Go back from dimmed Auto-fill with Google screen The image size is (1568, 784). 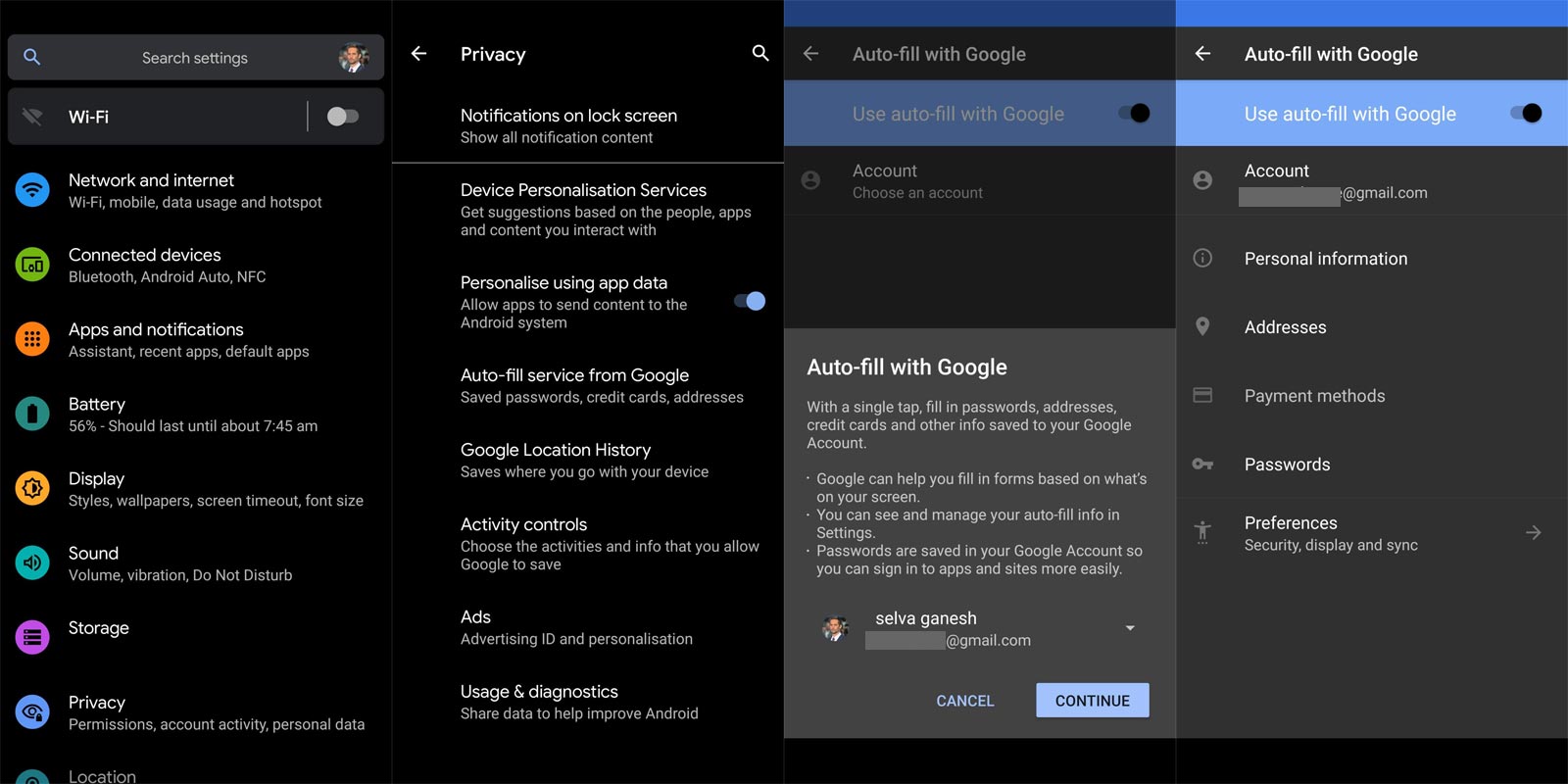(810, 54)
